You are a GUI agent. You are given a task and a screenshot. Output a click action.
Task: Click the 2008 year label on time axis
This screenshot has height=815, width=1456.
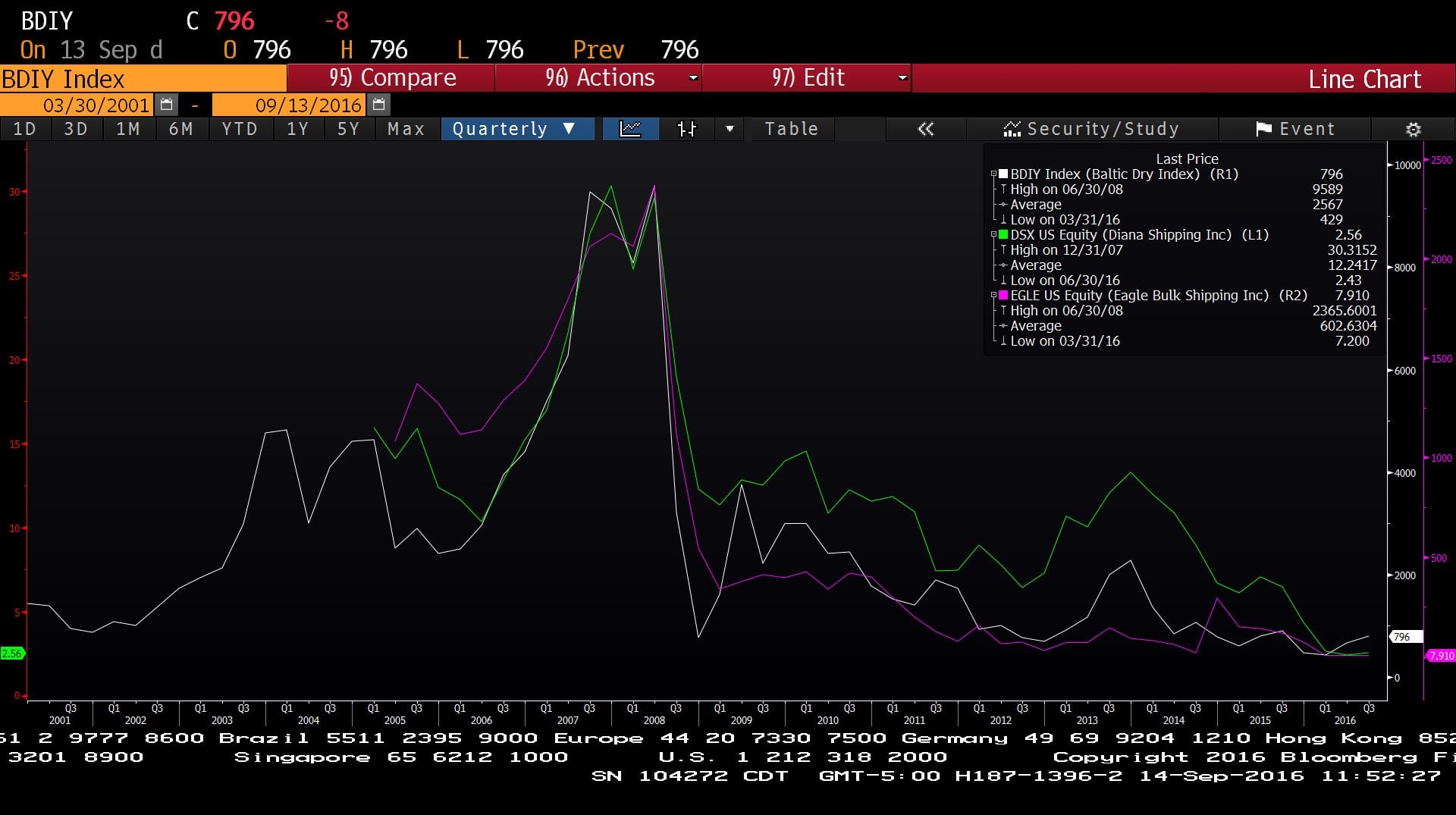click(654, 720)
